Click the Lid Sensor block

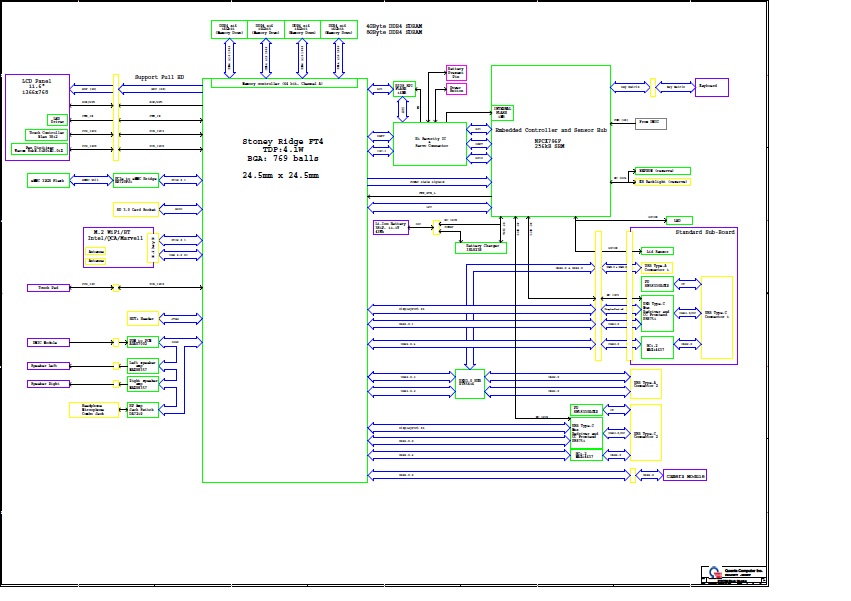[x=658, y=251]
